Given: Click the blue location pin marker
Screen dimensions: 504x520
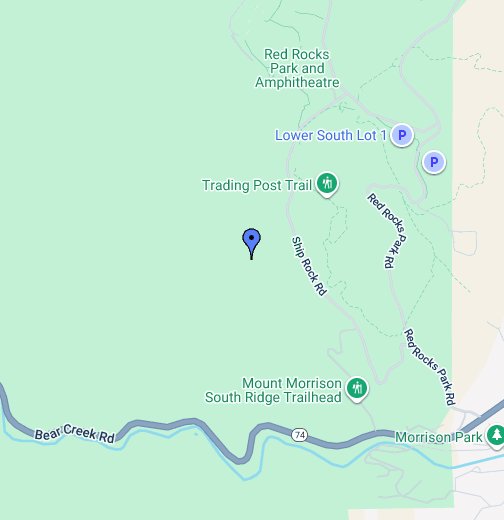Looking at the screenshot, I should click(251, 244).
